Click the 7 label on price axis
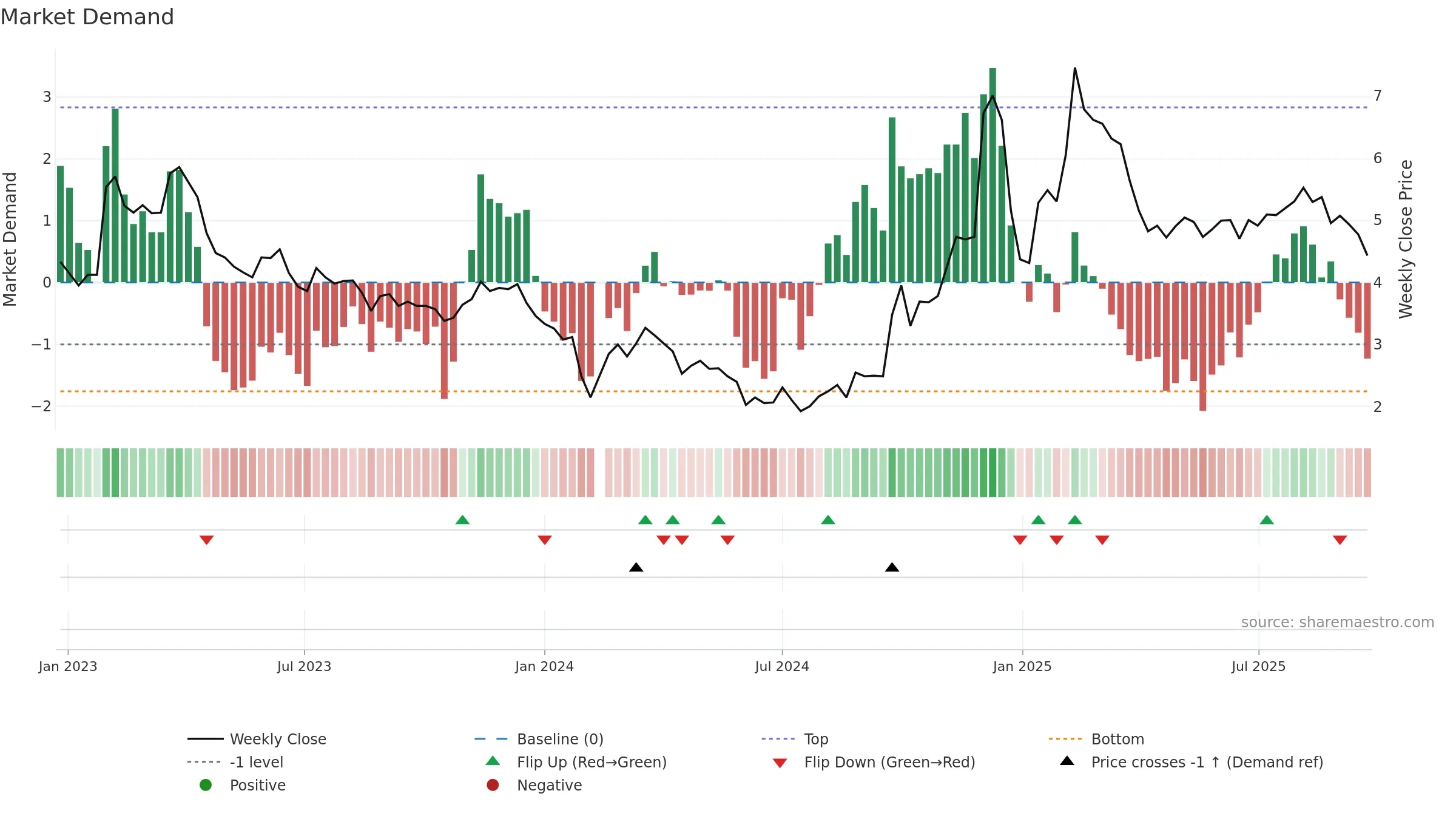This screenshot has height=819, width=1456. point(1378,96)
